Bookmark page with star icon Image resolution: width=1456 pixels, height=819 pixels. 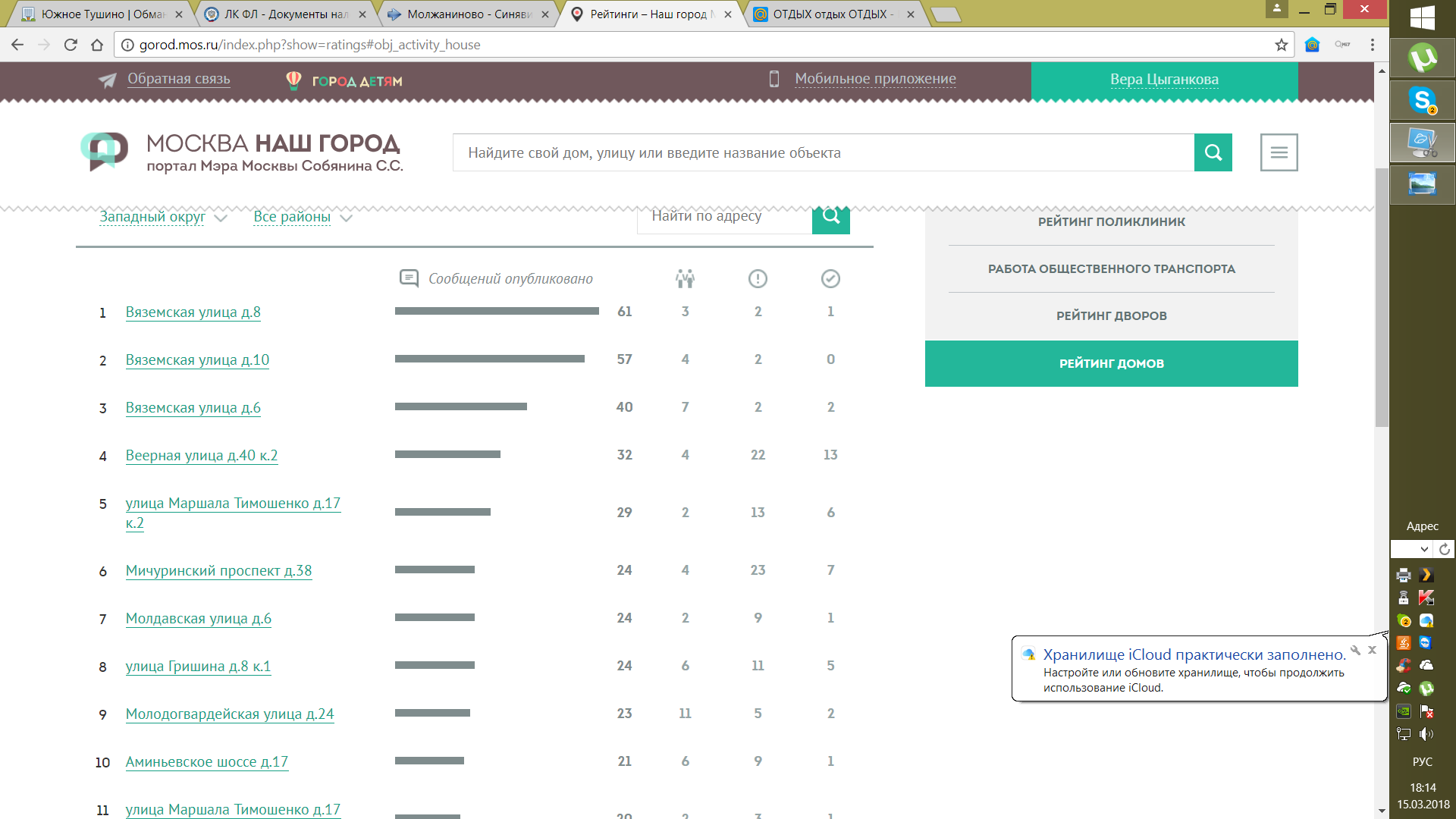click(1281, 45)
